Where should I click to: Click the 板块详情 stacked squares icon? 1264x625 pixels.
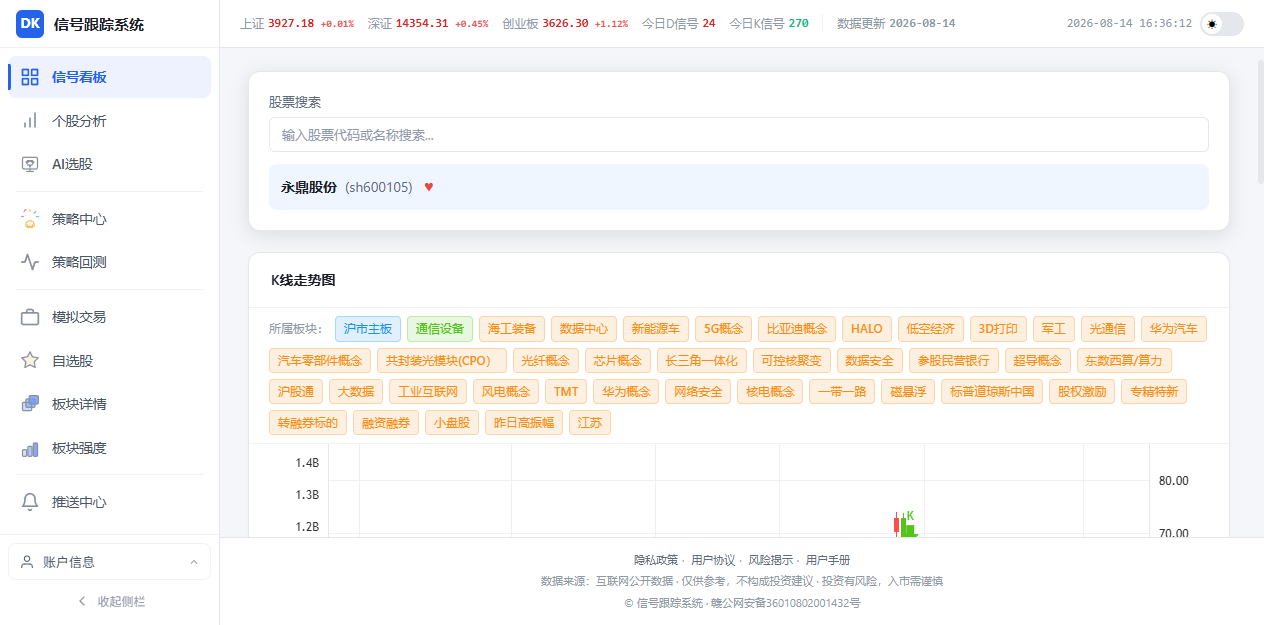pyautogui.click(x=30, y=404)
